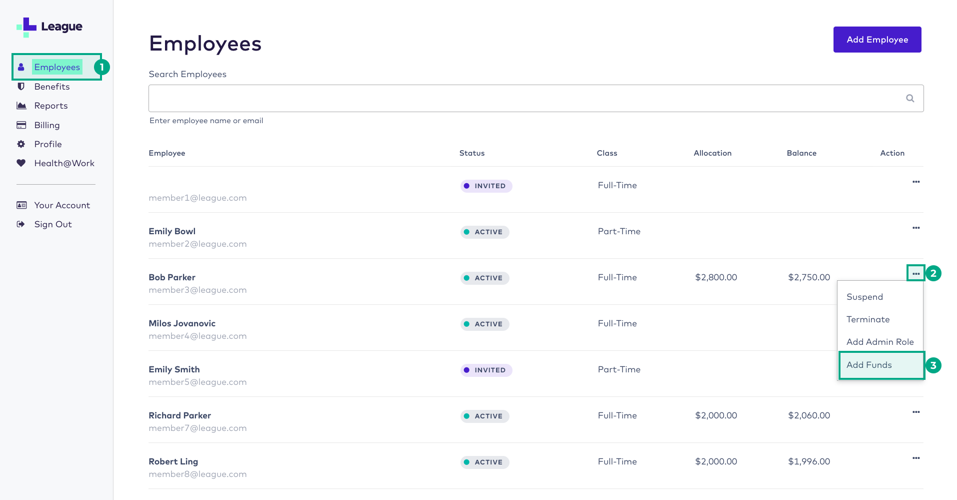Click the Action column header
Image resolution: width=957 pixels, height=500 pixels.
pos(892,153)
